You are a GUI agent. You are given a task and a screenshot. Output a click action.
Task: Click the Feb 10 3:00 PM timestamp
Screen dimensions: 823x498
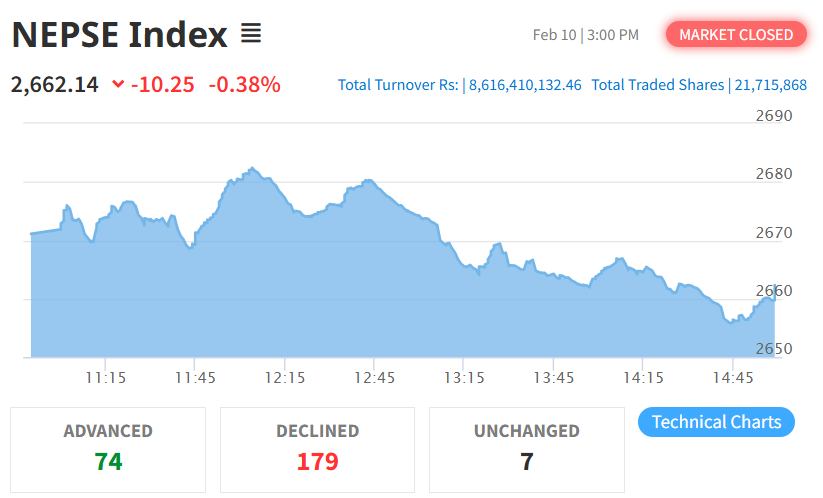[585, 35]
